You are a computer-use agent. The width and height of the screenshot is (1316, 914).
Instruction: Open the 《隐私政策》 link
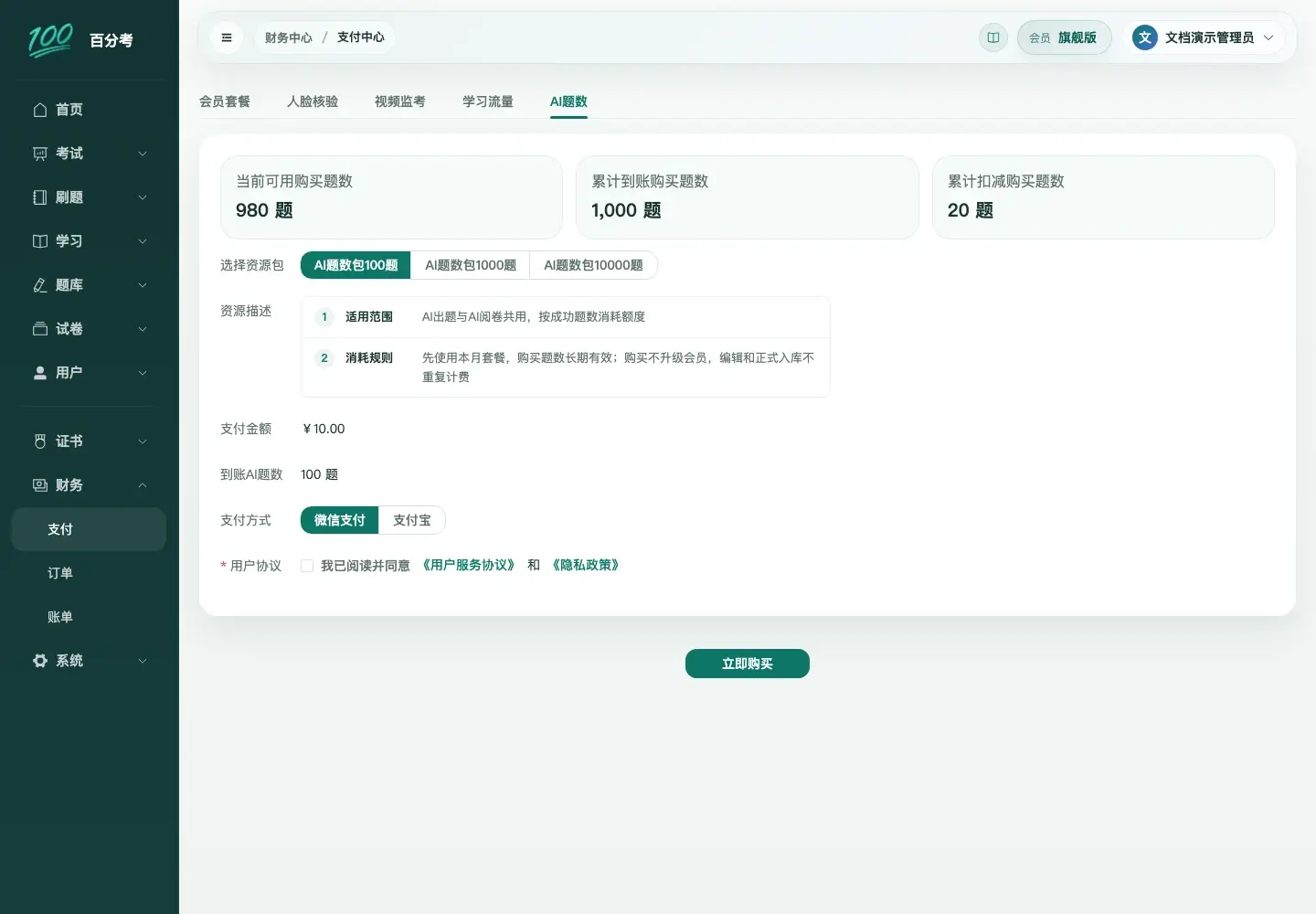click(586, 565)
